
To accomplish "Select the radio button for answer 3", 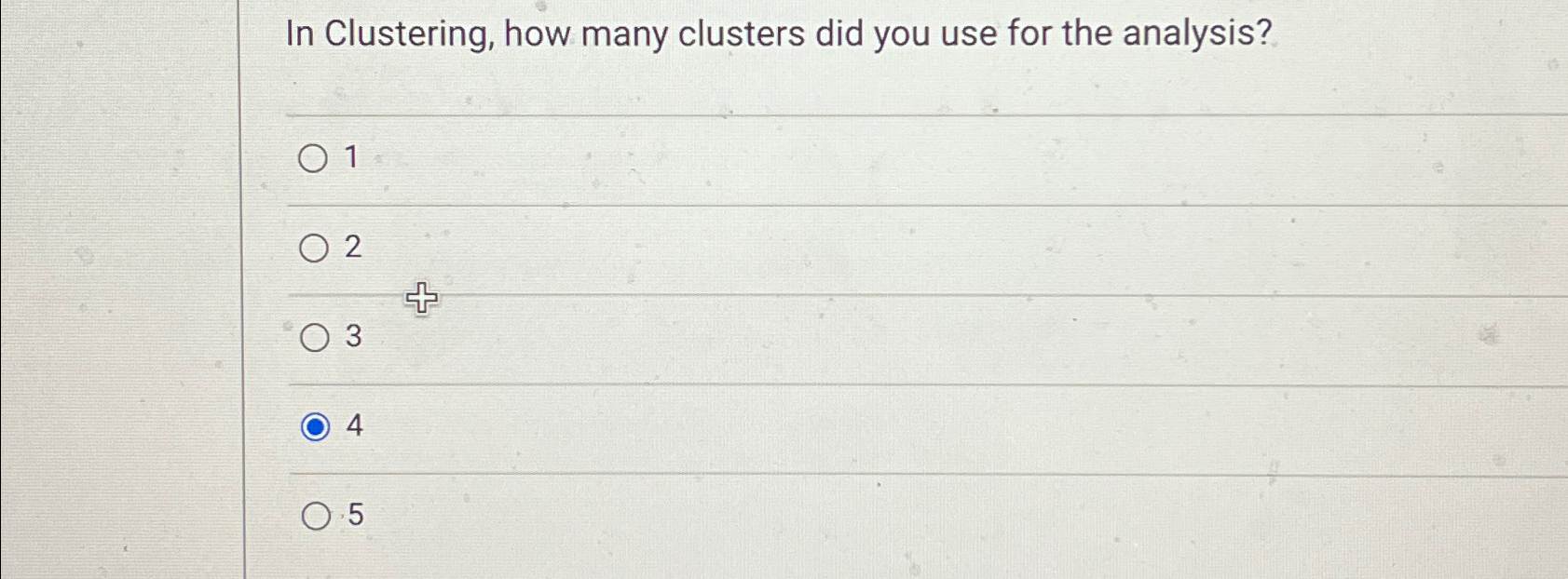I will click(x=313, y=338).
